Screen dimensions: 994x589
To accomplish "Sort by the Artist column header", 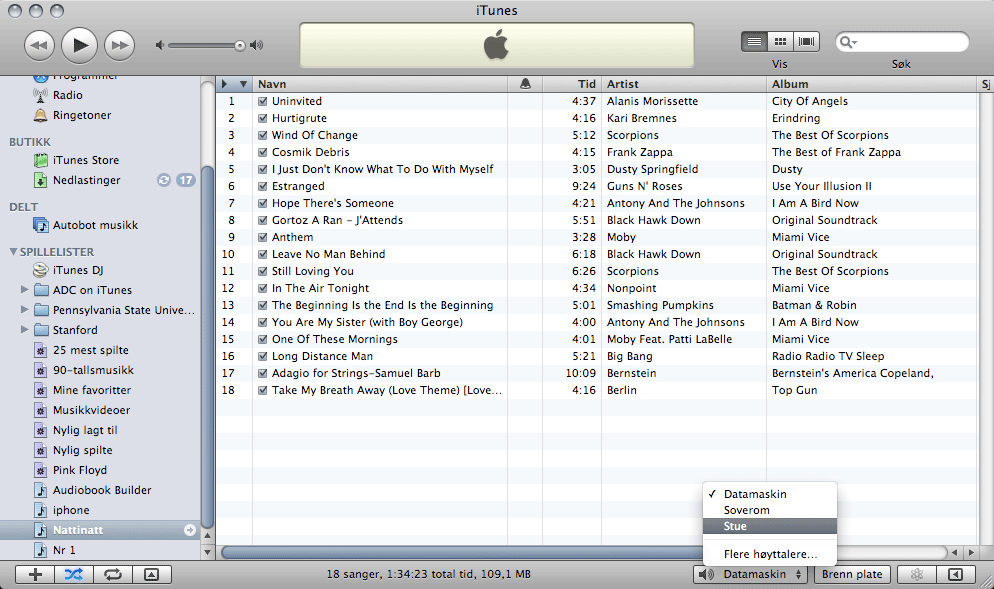I will point(683,84).
